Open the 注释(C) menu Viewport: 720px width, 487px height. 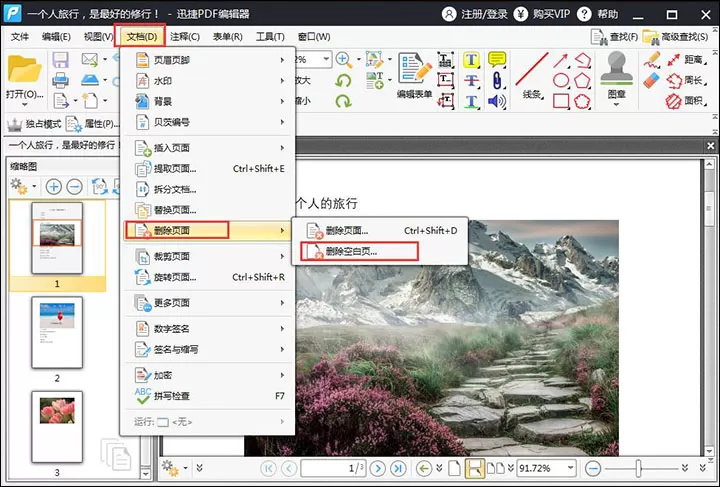[x=185, y=36]
